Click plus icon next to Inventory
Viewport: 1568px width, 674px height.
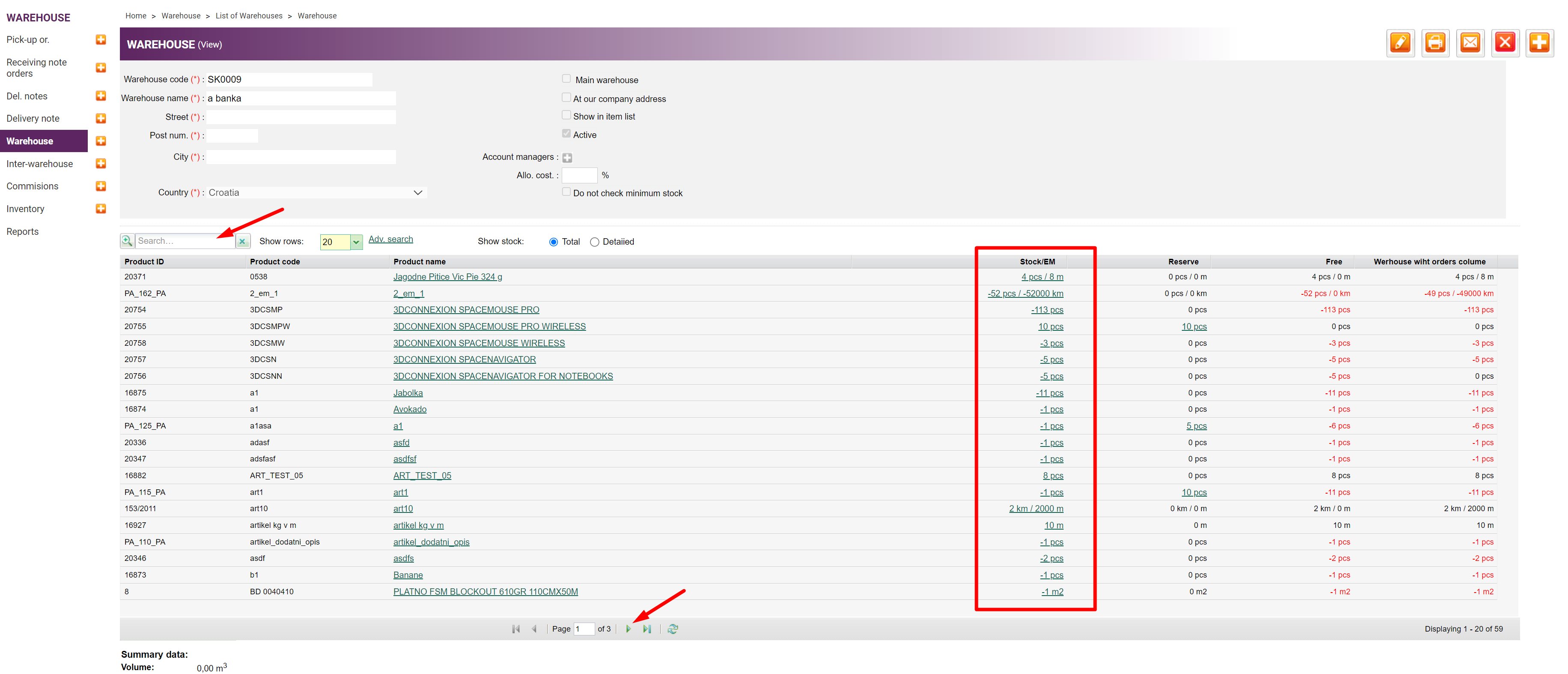101,209
